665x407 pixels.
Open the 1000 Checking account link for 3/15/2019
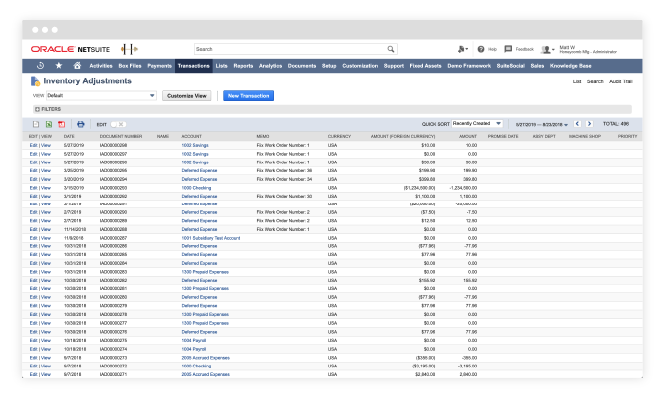(x=196, y=188)
